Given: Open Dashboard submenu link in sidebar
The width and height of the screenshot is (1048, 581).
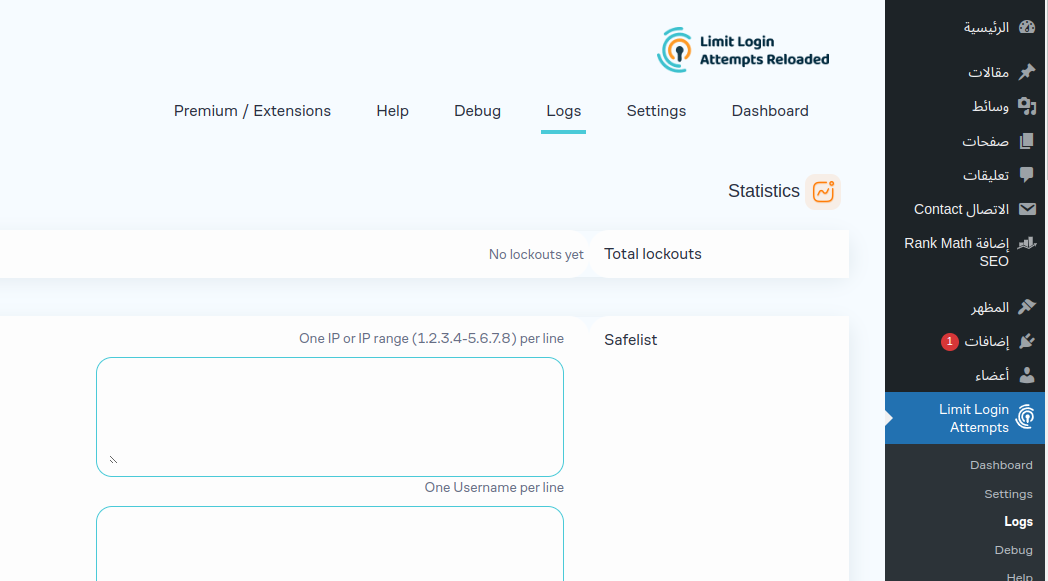Looking at the screenshot, I should [x=1001, y=465].
